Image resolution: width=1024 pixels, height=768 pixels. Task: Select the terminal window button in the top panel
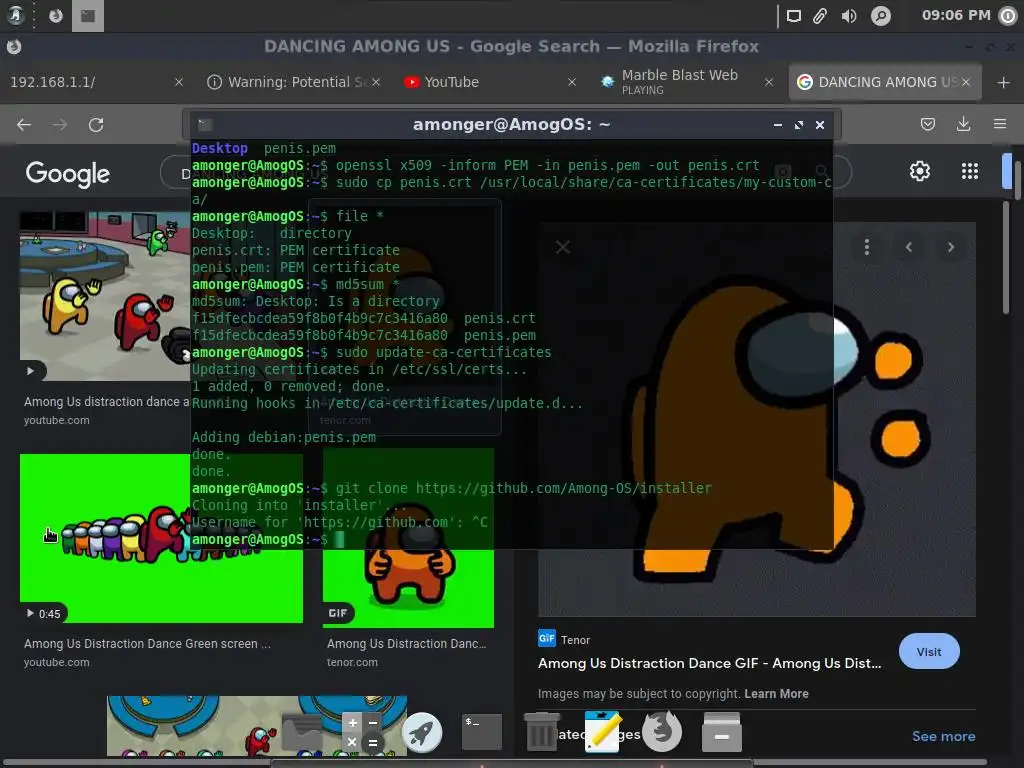click(88, 16)
